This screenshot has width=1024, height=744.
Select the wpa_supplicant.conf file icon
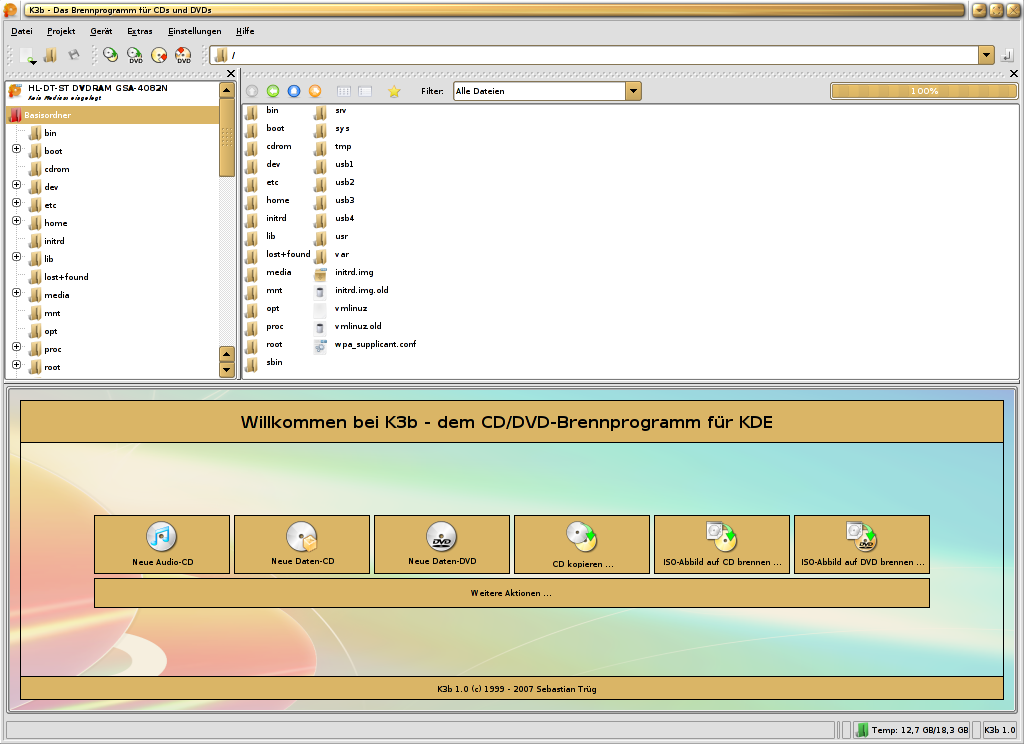(x=320, y=345)
